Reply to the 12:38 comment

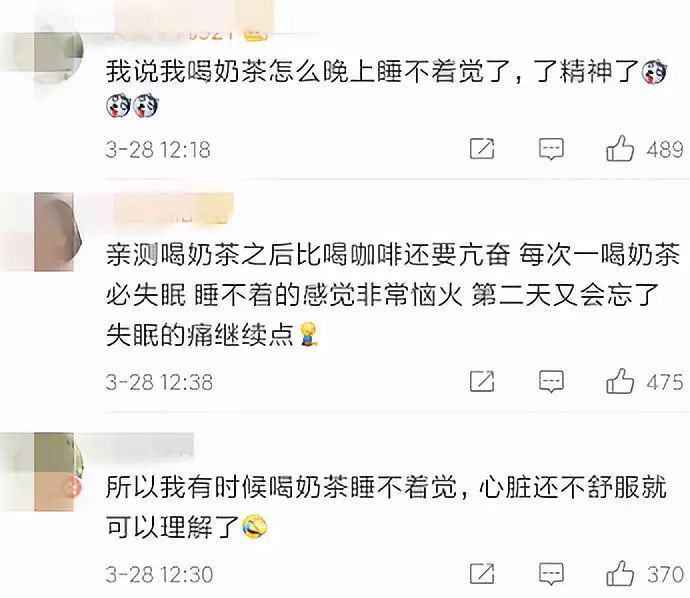pos(551,382)
